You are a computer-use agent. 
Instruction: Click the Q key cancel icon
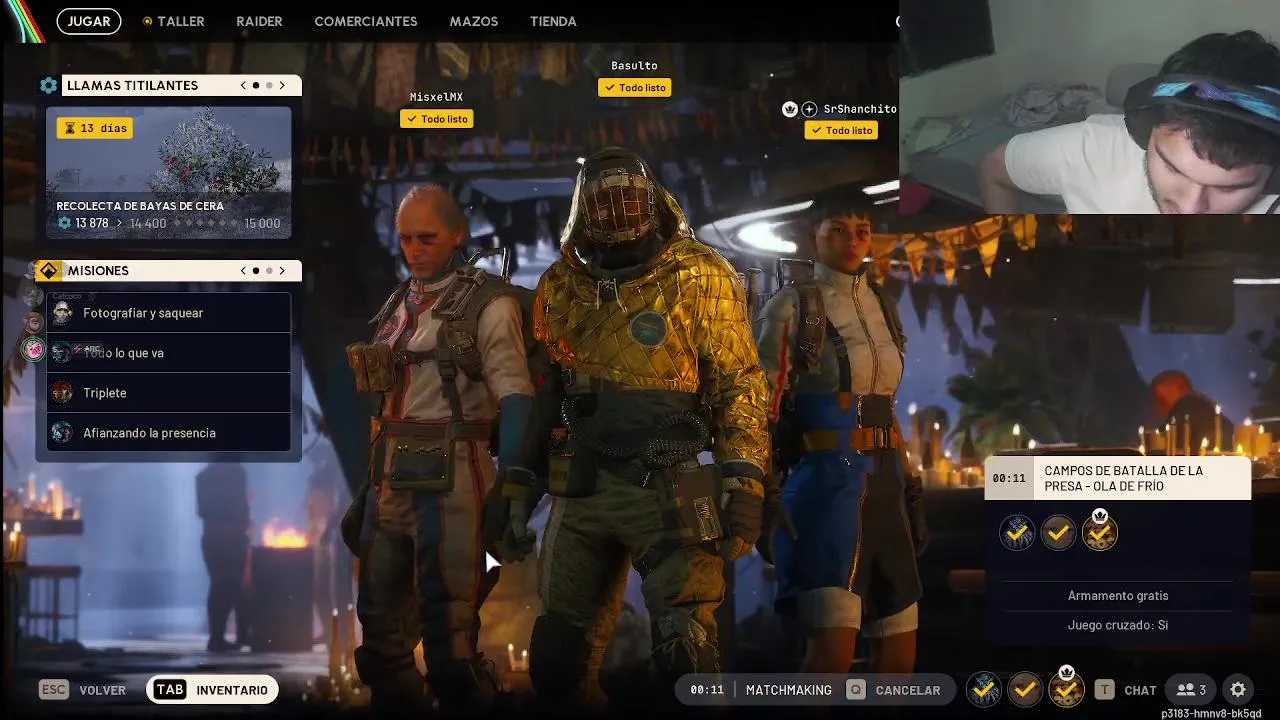click(x=855, y=690)
